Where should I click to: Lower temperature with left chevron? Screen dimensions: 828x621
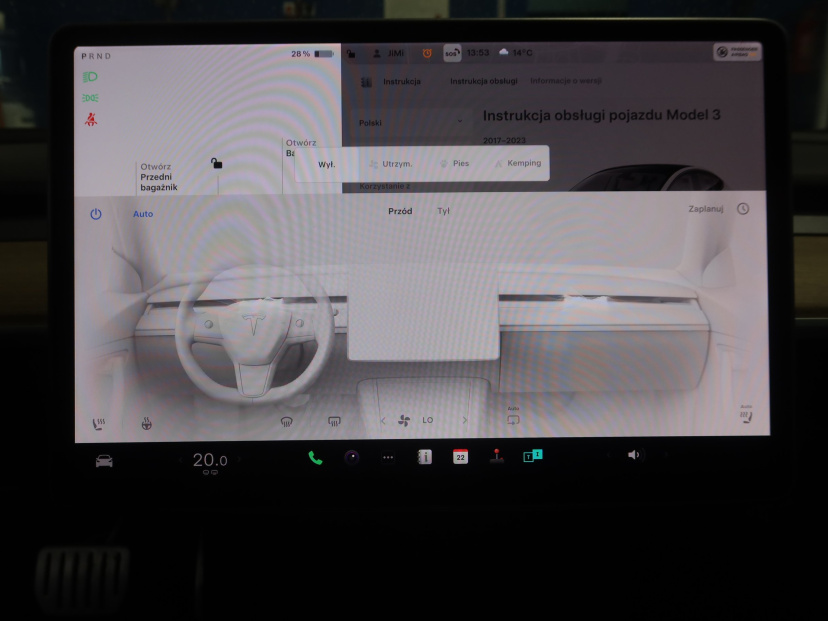[x=181, y=460]
